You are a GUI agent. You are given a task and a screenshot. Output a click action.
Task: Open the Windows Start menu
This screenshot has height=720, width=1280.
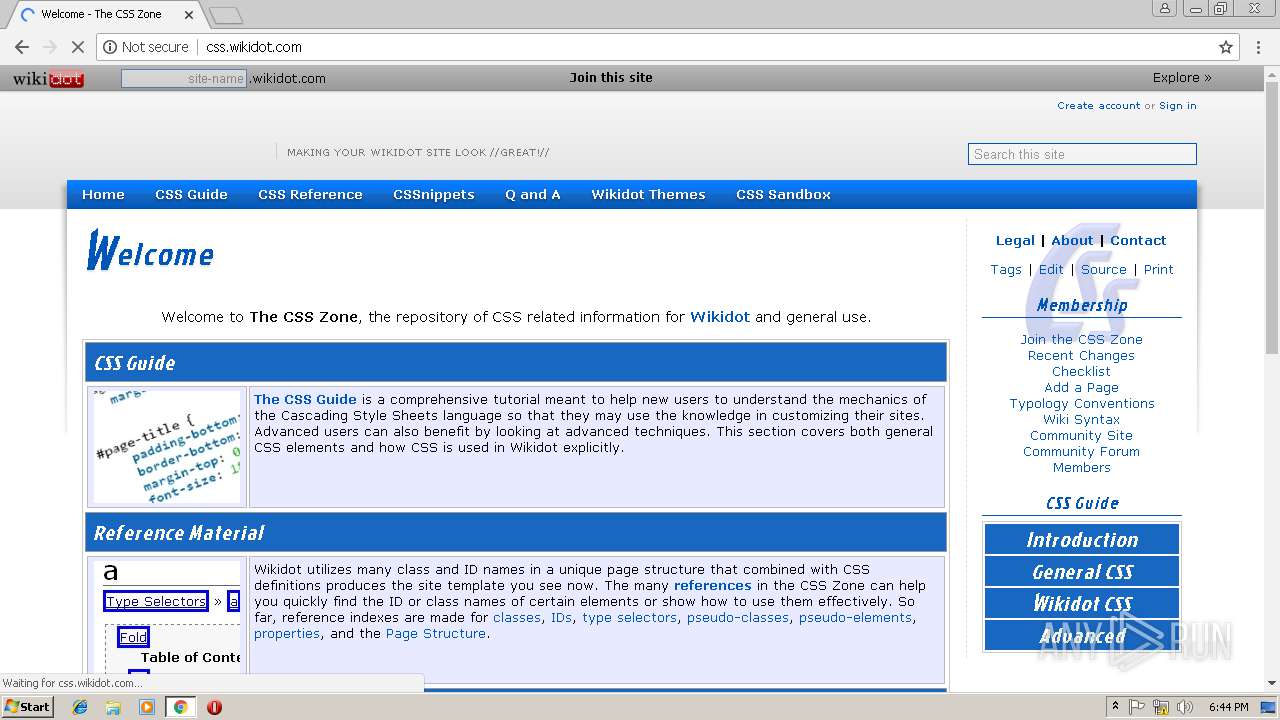pos(28,707)
